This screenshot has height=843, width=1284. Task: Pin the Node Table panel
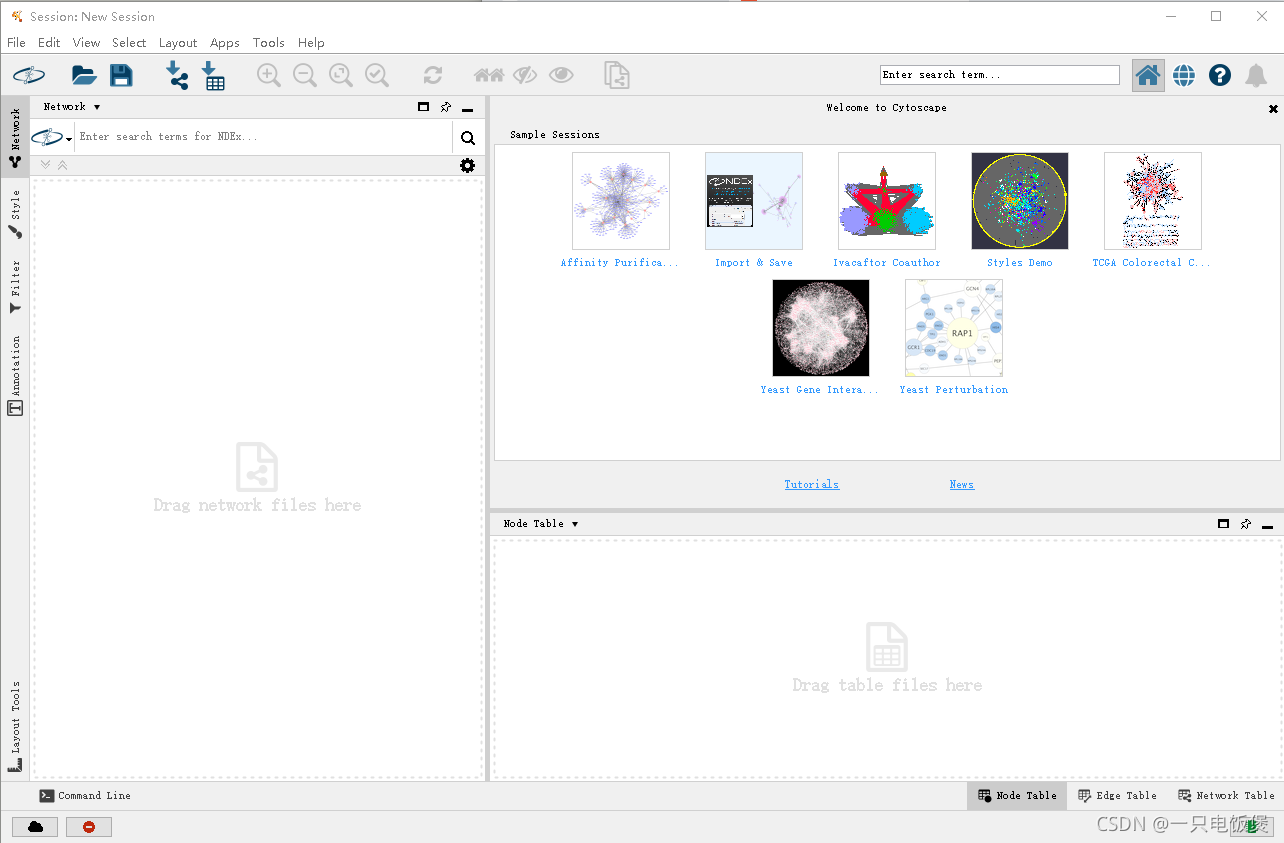(1245, 524)
